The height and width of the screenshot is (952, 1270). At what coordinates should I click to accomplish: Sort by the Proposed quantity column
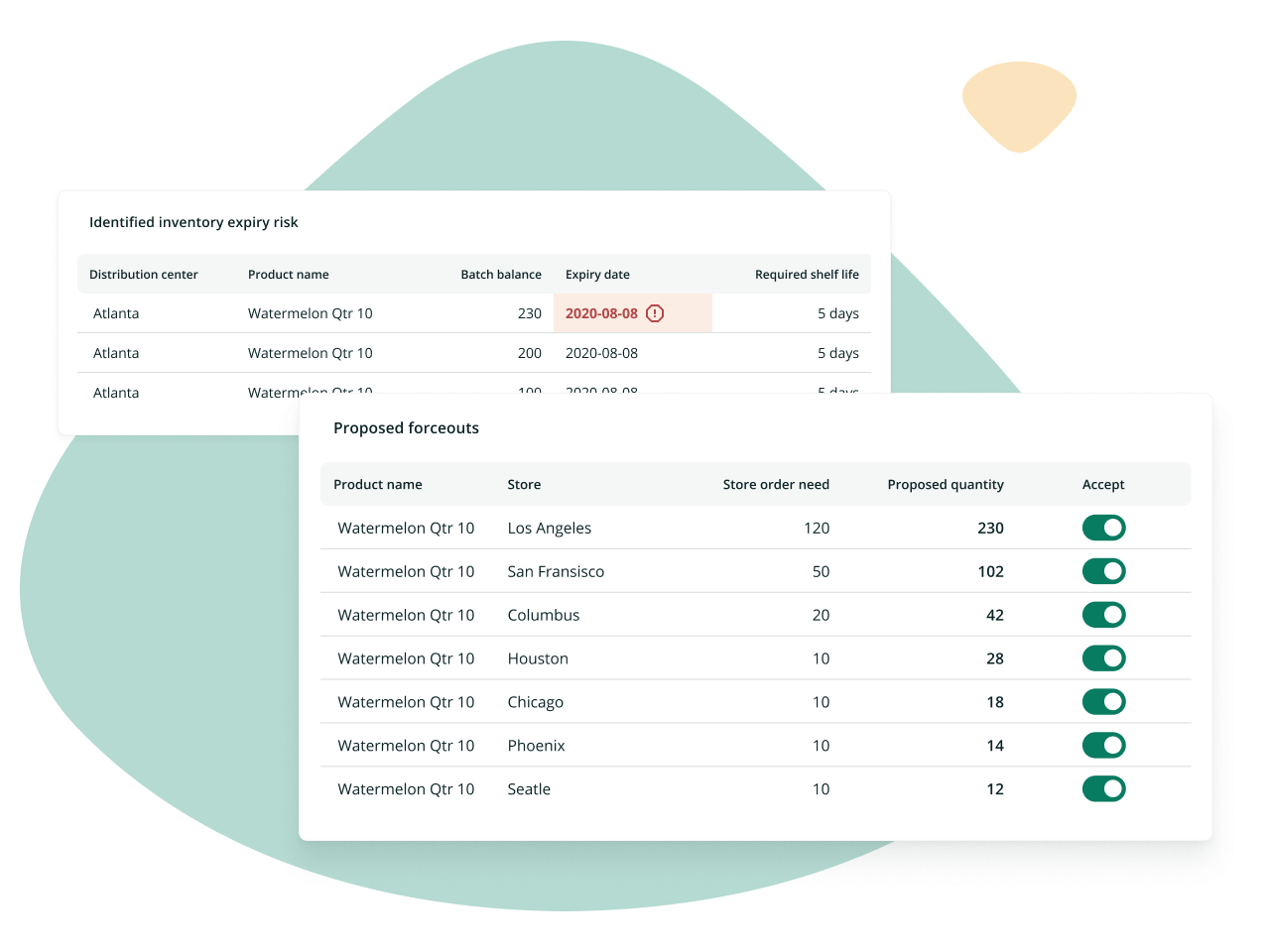pos(946,484)
